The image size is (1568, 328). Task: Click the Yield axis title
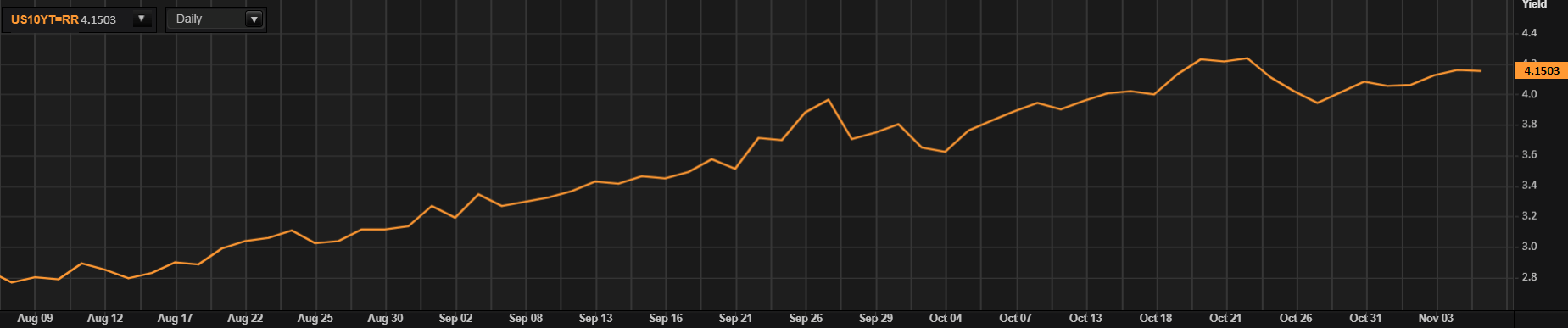click(1534, 4)
